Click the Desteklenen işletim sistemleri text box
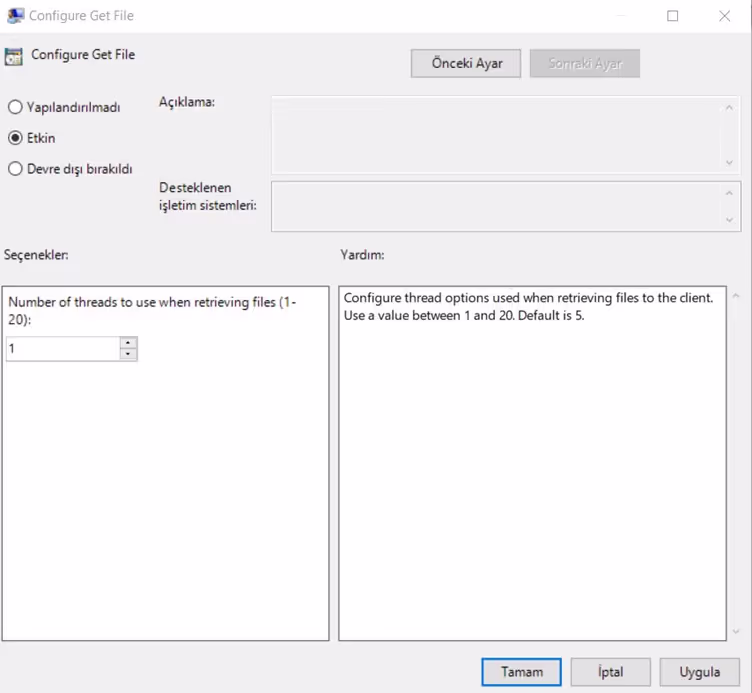Viewport: 752px width, 693px height. [x=506, y=206]
